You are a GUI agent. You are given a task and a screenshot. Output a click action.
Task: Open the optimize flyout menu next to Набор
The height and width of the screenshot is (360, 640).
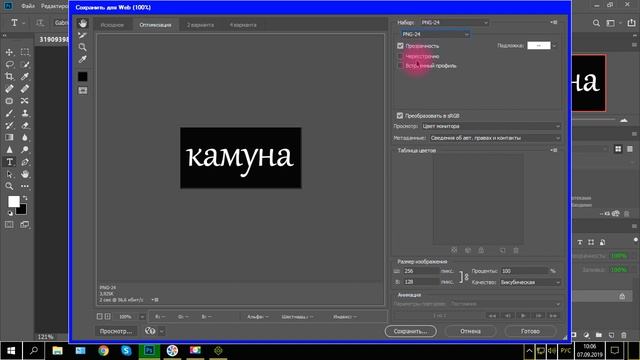tap(553, 22)
